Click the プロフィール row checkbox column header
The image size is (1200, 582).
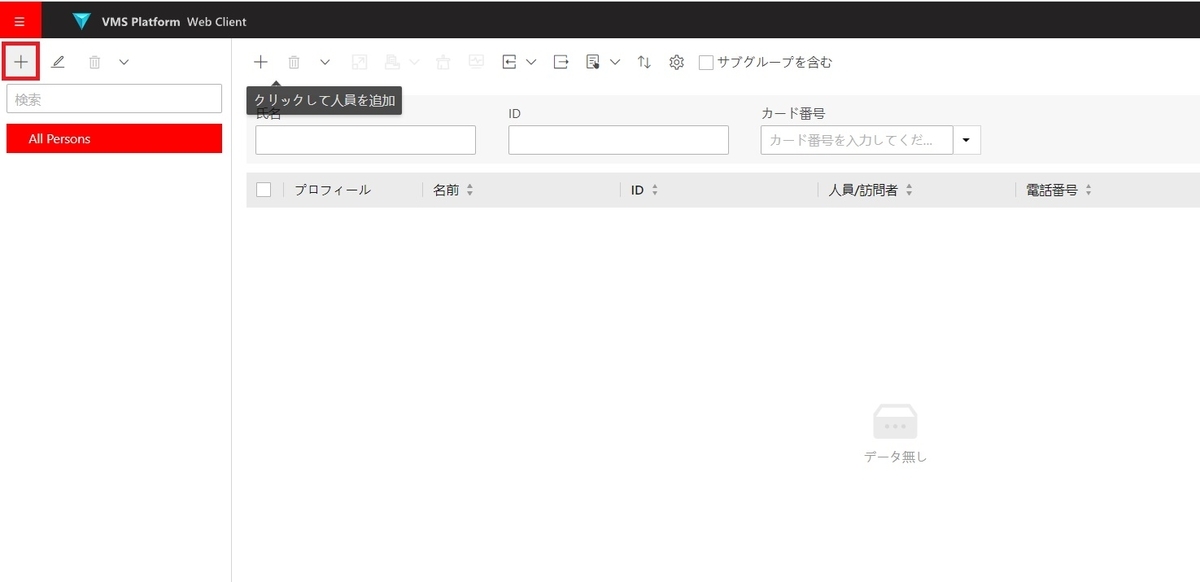click(x=333, y=189)
